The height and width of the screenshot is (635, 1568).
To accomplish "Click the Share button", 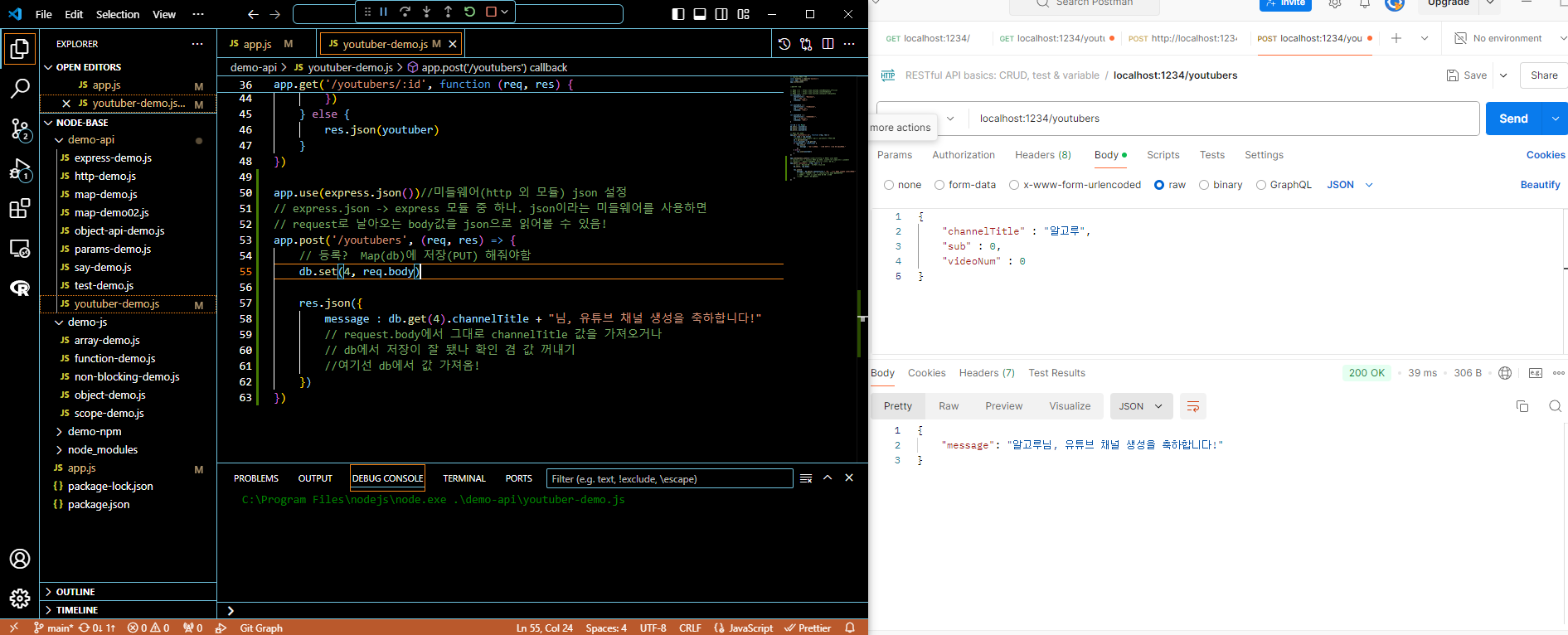I will [1543, 75].
